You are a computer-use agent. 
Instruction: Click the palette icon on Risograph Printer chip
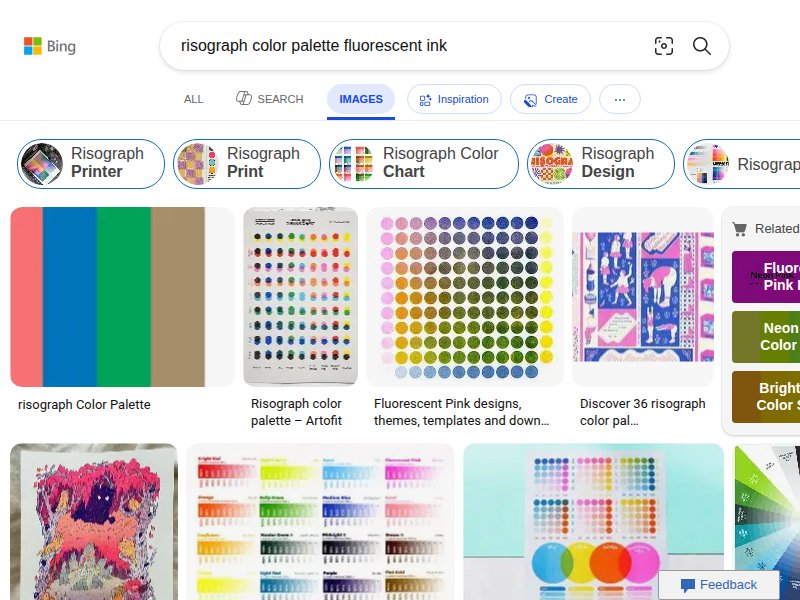coord(40,163)
